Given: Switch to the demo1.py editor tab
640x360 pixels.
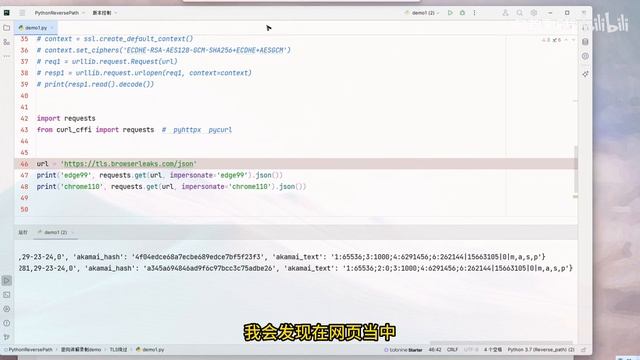Looking at the screenshot, I should coord(36,28).
